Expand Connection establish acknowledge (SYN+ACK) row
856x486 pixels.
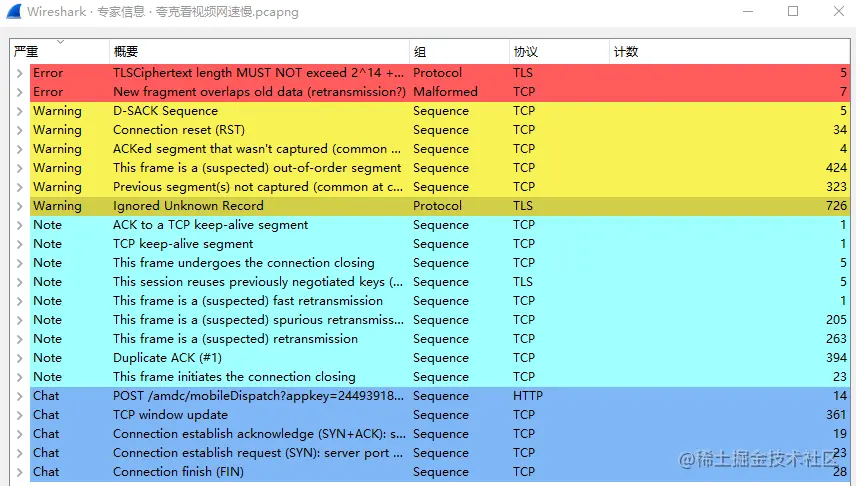click(x=20, y=434)
